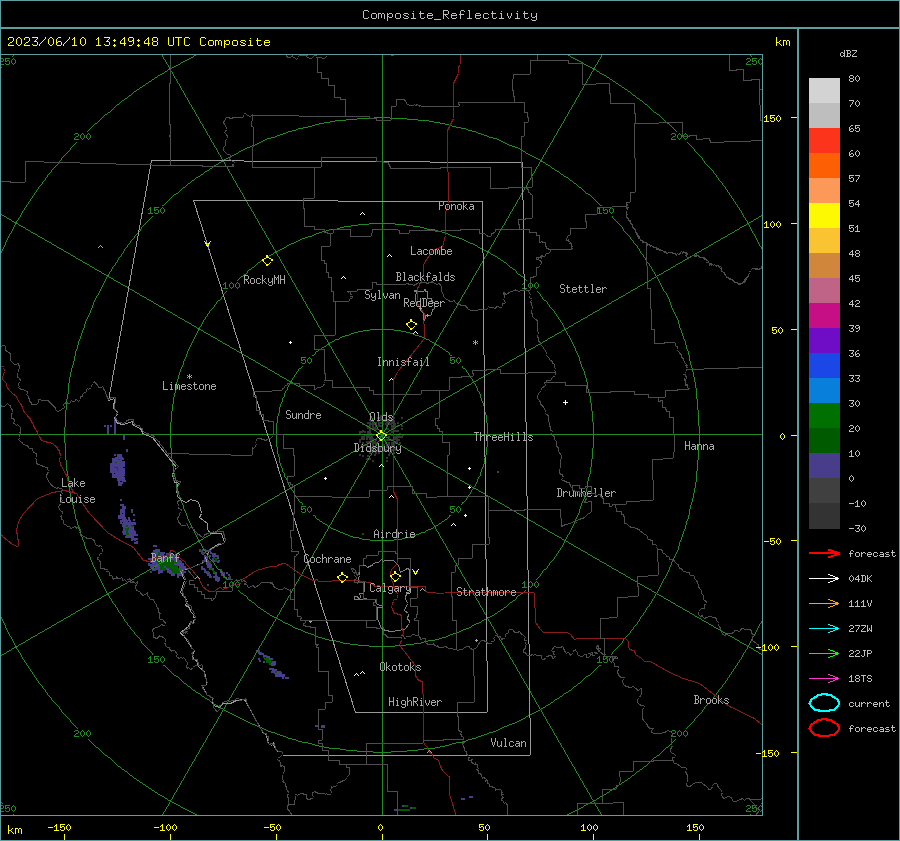Click the Didsbury label
The image size is (900, 841).
coord(378,448)
